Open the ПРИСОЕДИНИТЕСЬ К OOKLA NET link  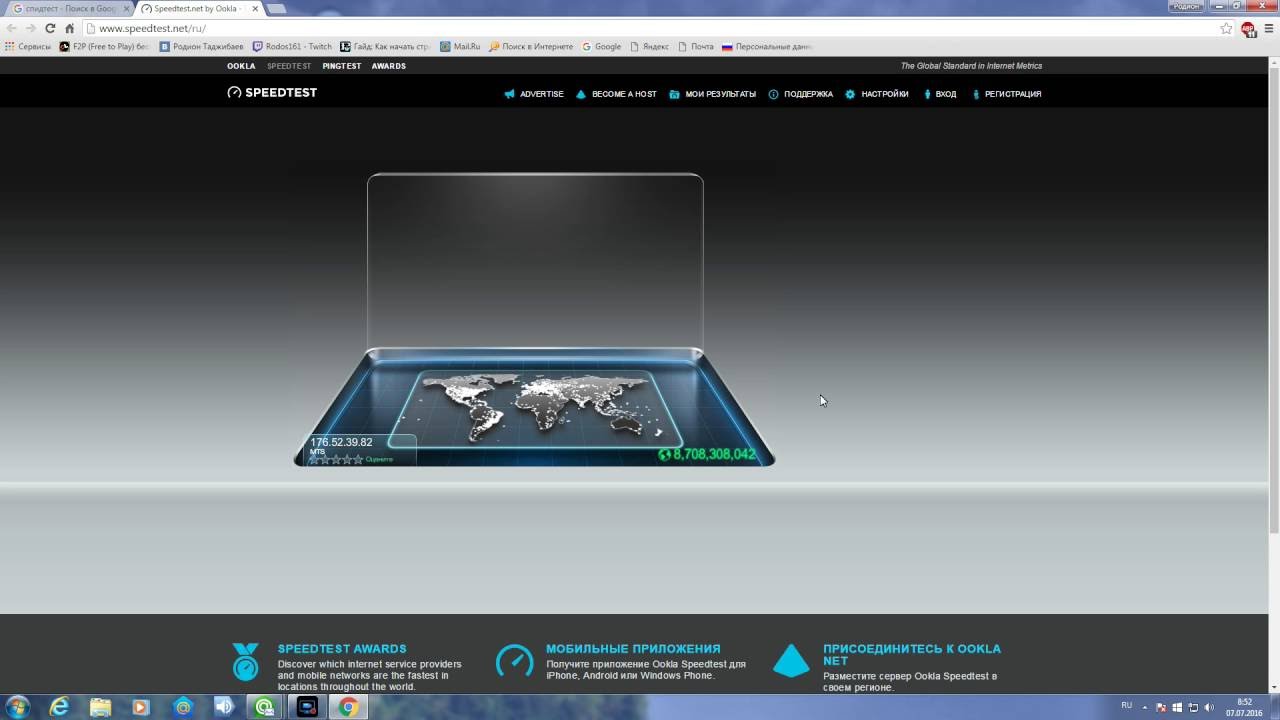(x=912, y=655)
